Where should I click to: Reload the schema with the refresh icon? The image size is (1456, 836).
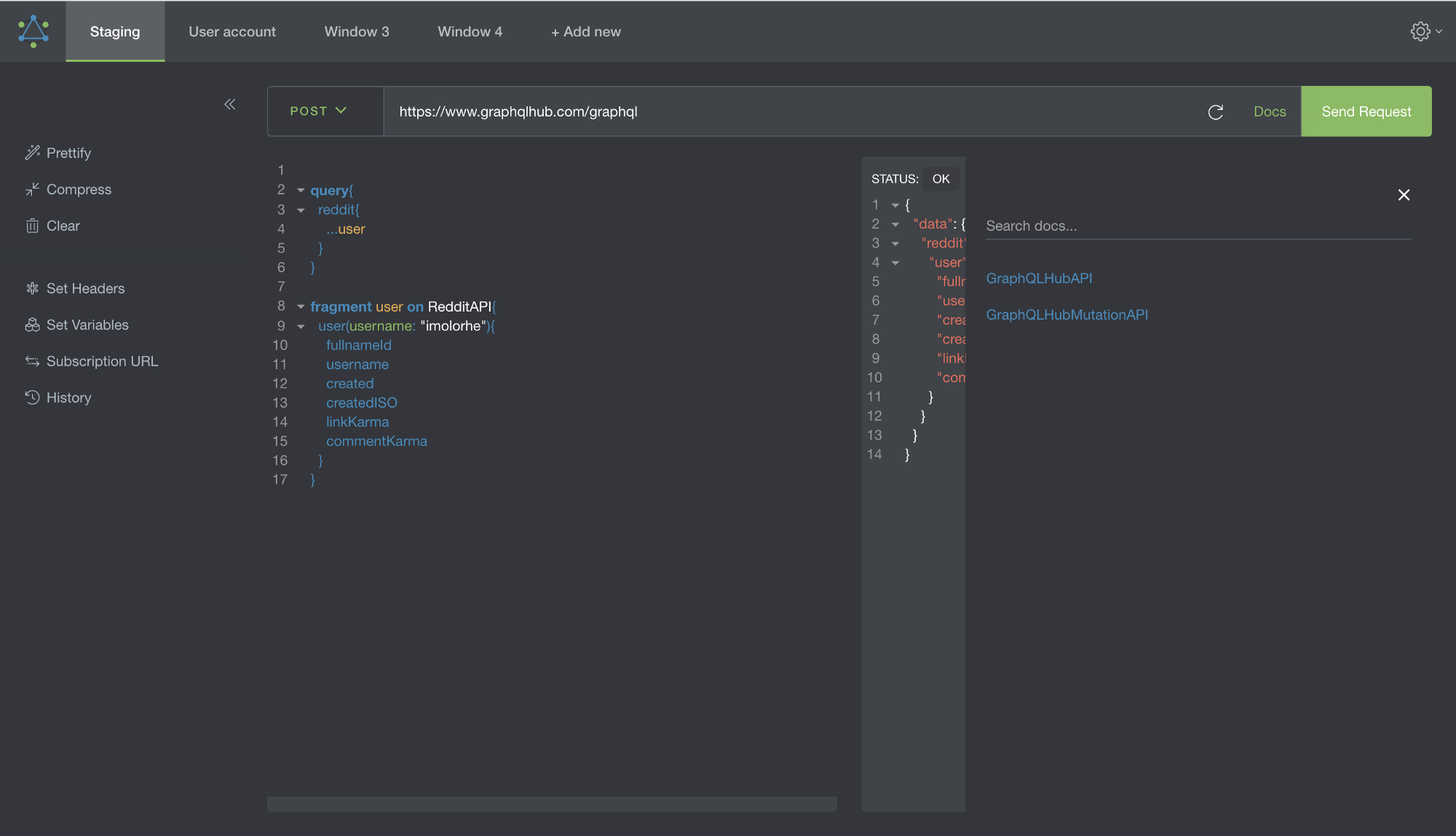1215,111
